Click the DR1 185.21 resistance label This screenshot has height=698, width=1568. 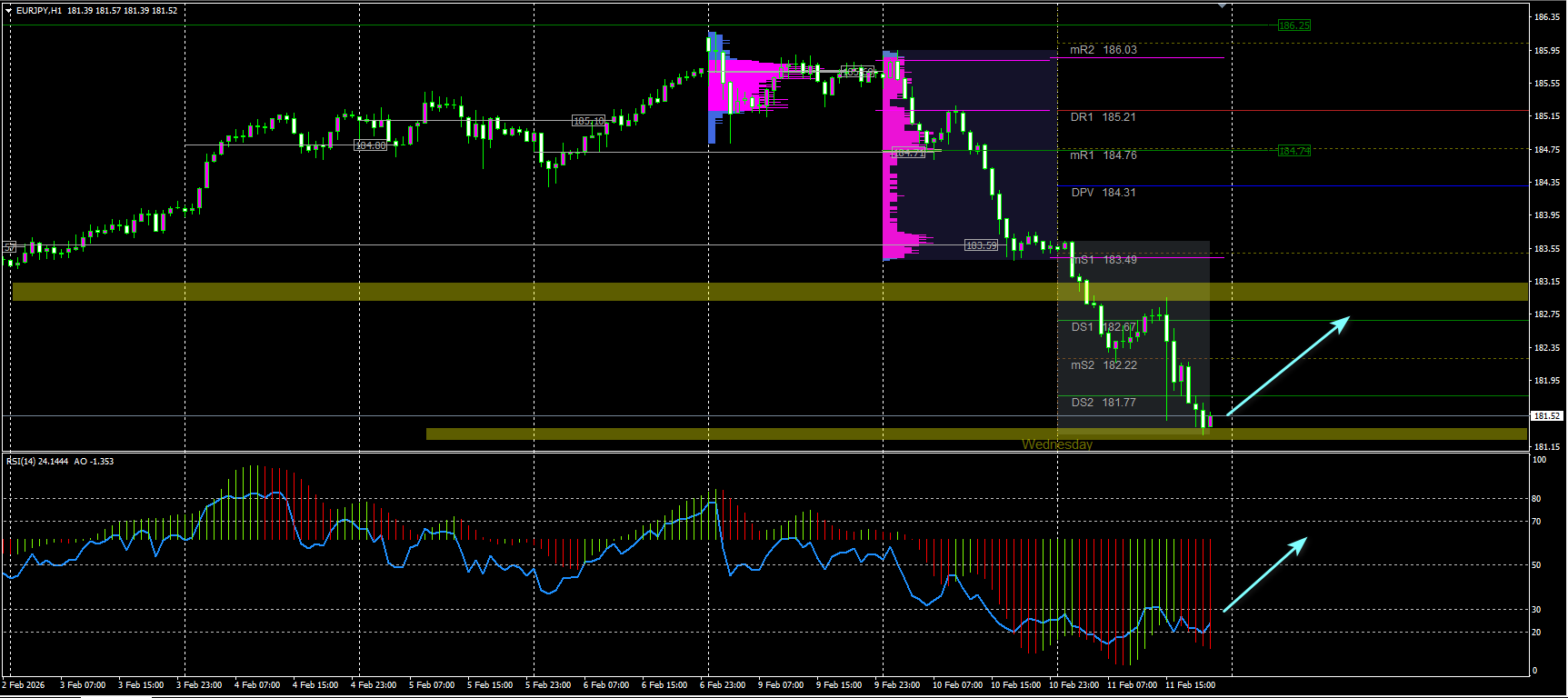pyautogui.click(x=1104, y=117)
